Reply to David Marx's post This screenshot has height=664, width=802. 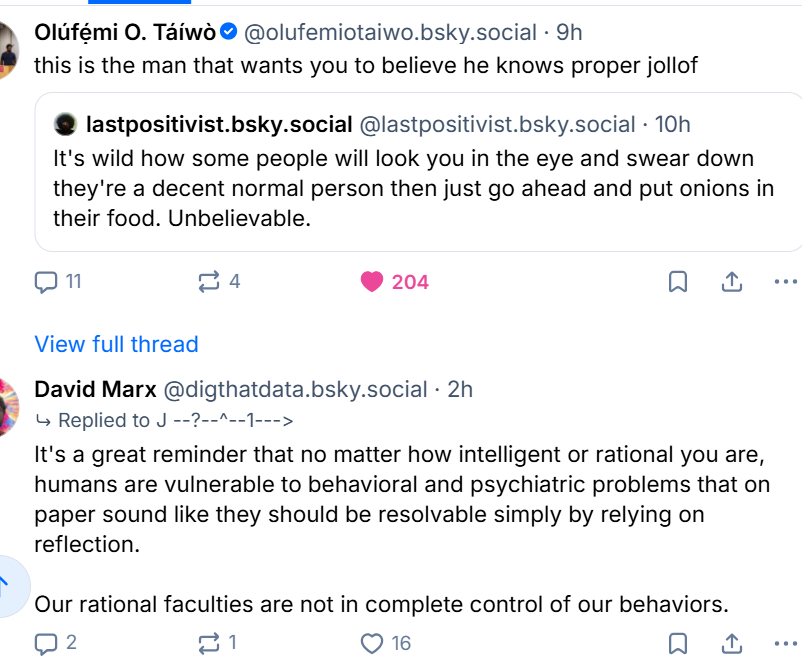[x=47, y=642]
